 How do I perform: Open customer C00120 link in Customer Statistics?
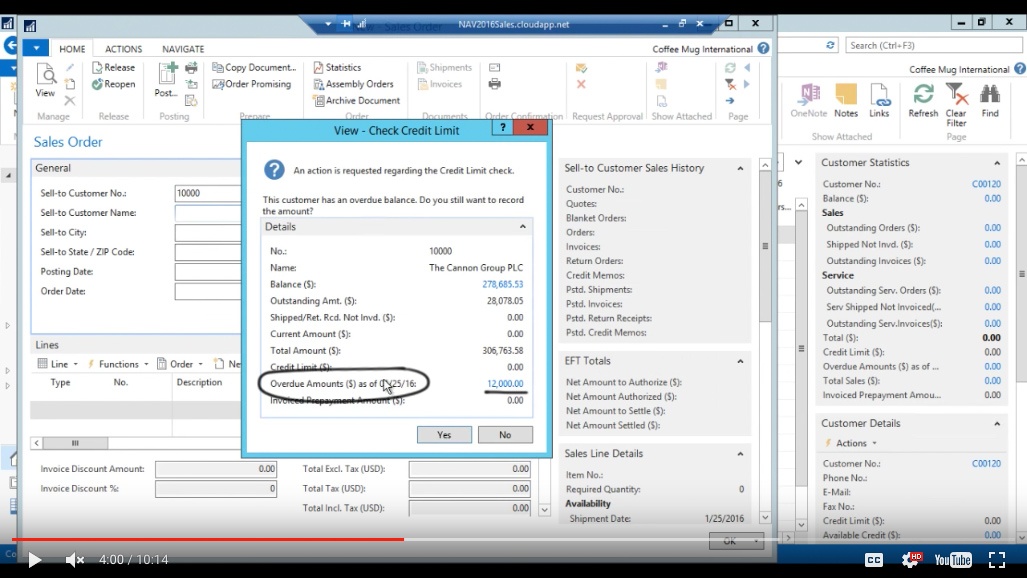(986, 184)
